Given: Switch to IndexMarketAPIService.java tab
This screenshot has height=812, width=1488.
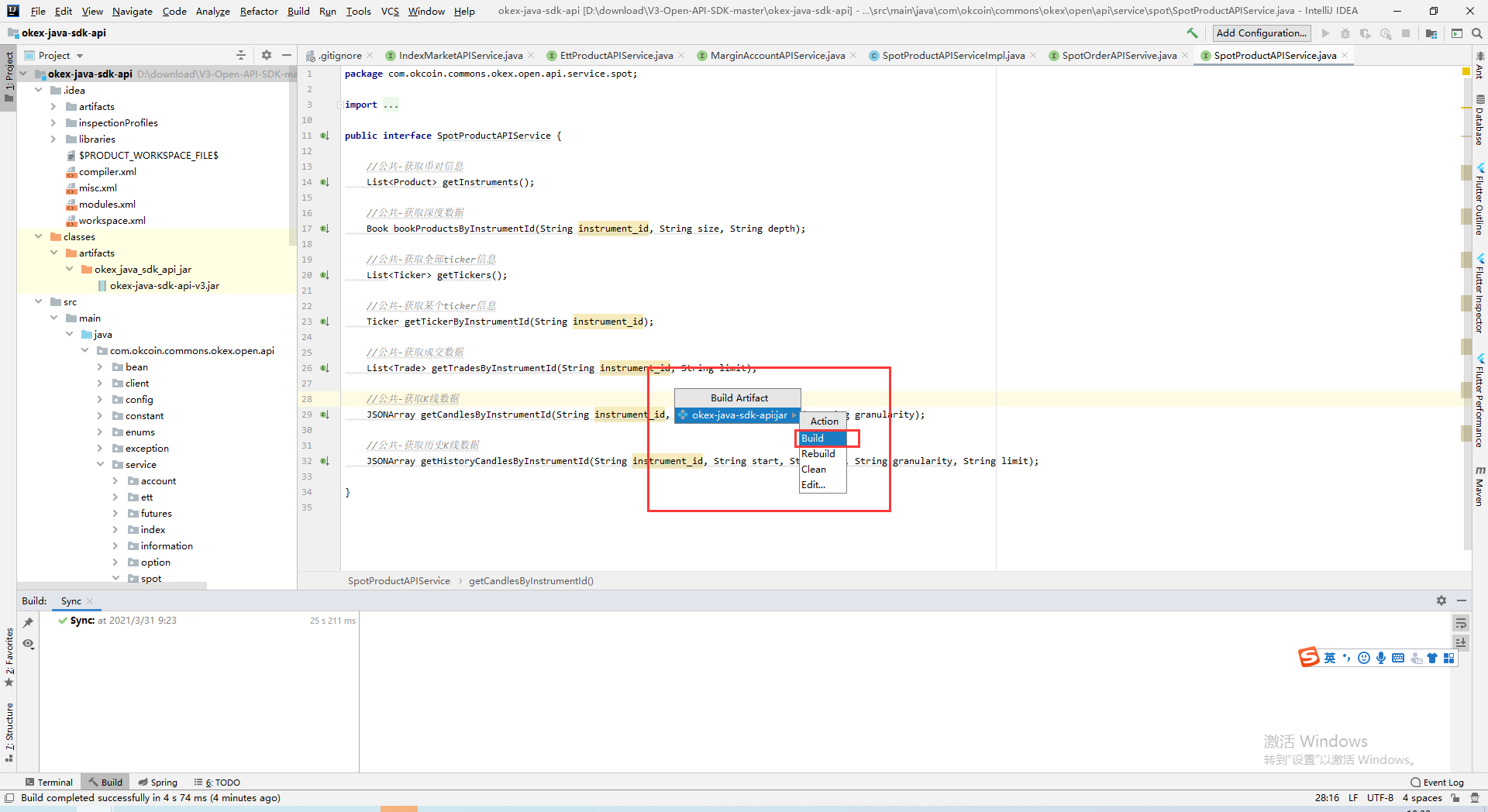Looking at the screenshot, I should 460,55.
